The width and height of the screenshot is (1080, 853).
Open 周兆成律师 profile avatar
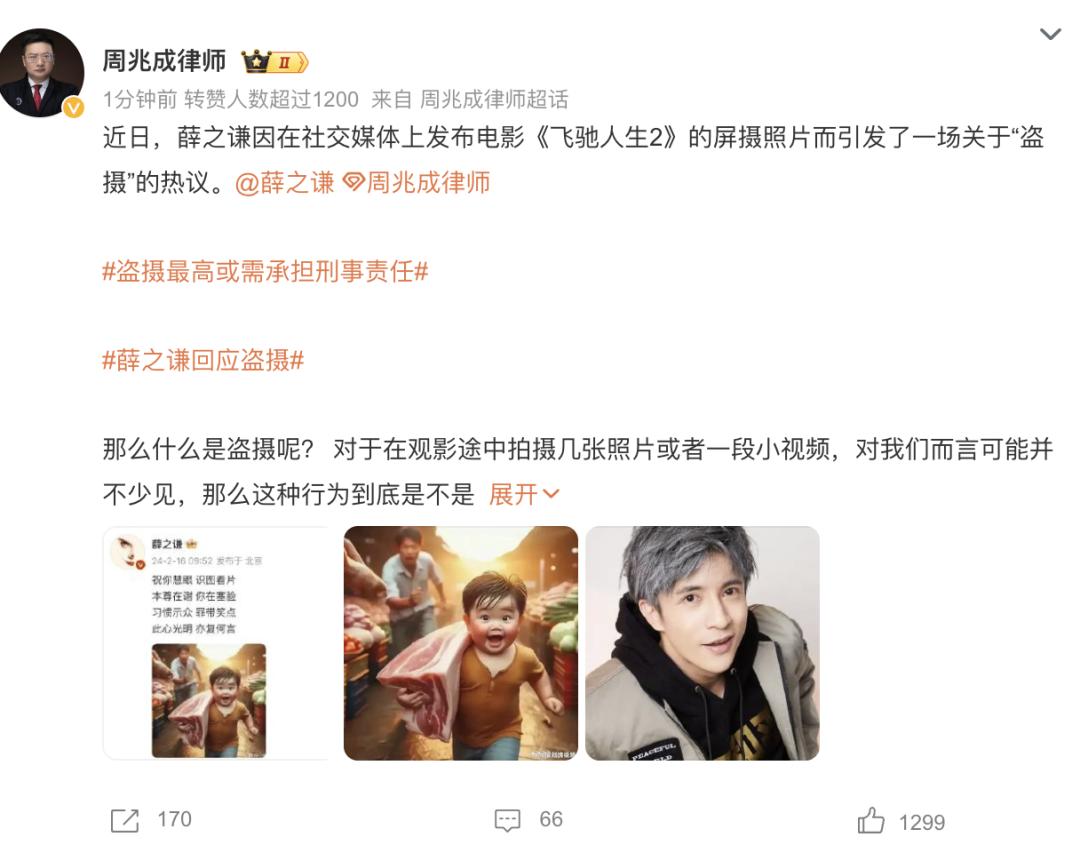tap(41, 72)
